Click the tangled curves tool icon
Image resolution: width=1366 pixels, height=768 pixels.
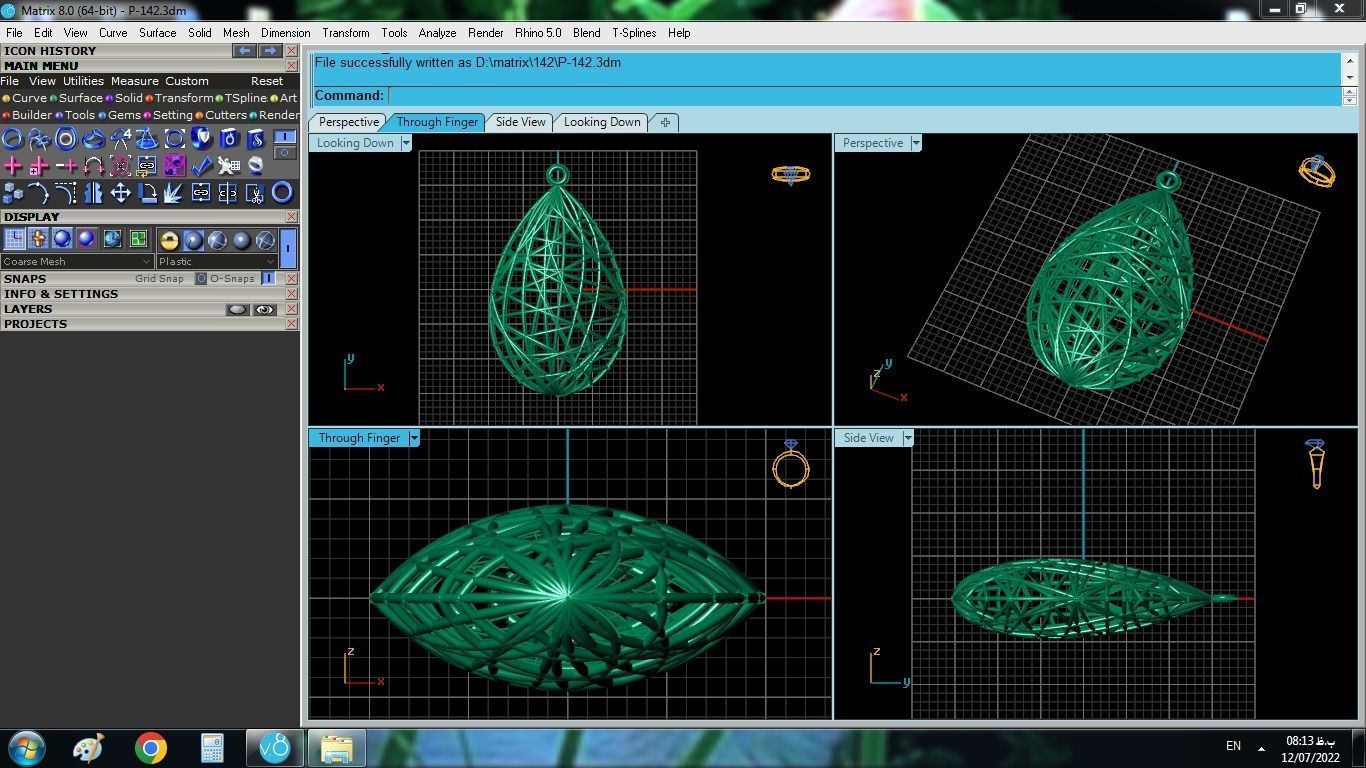click(x=39, y=139)
